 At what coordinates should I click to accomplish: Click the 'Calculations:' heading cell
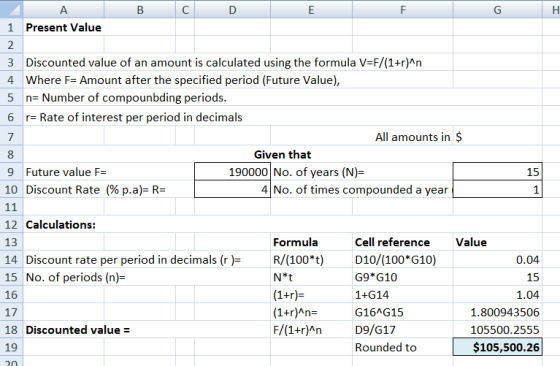click(x=61, y=225)
